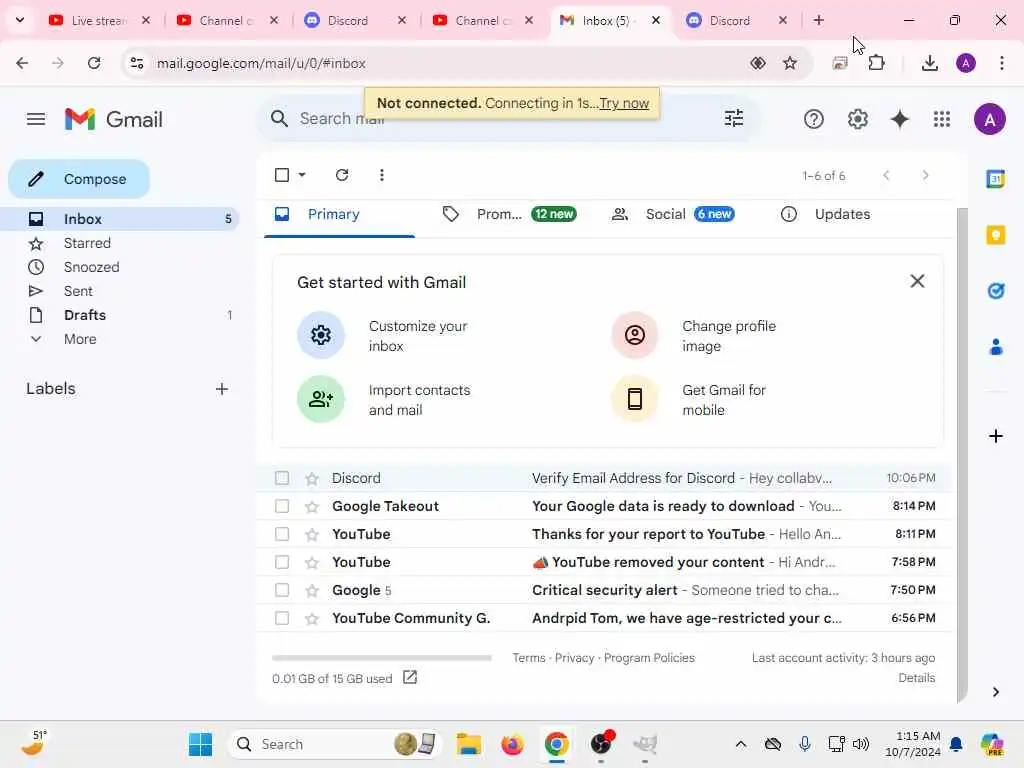1024x768 pixels.
Task: Open Gmail settings gear icon
Action: (857, 119)
